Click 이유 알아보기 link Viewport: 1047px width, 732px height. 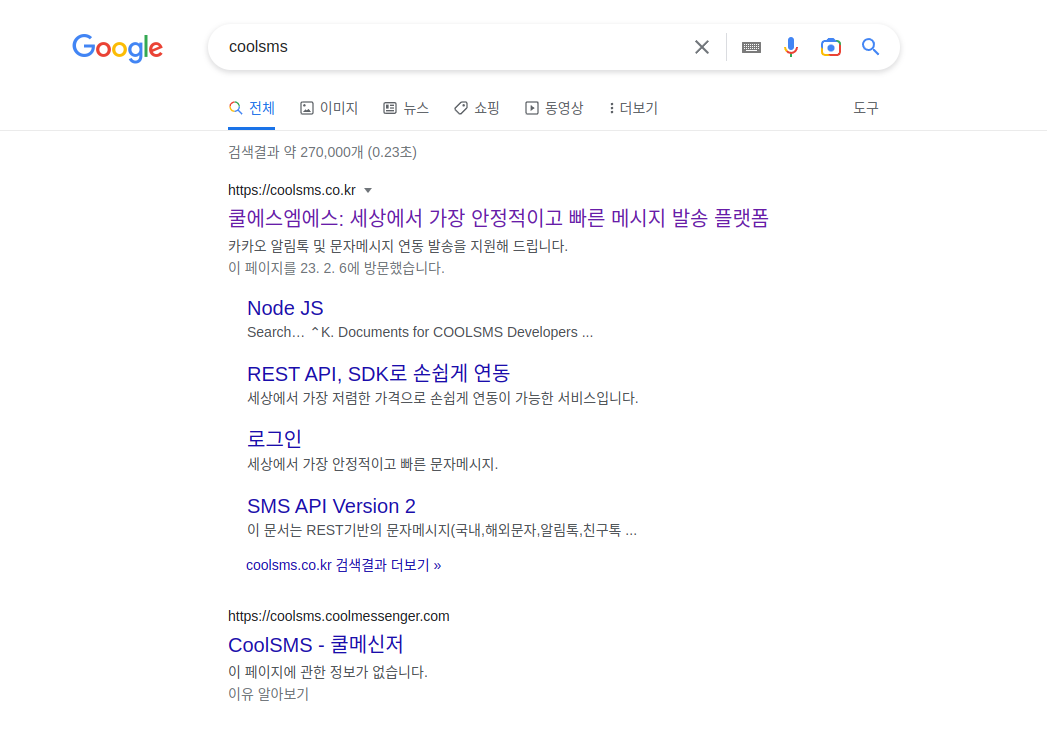click(268, 694)
